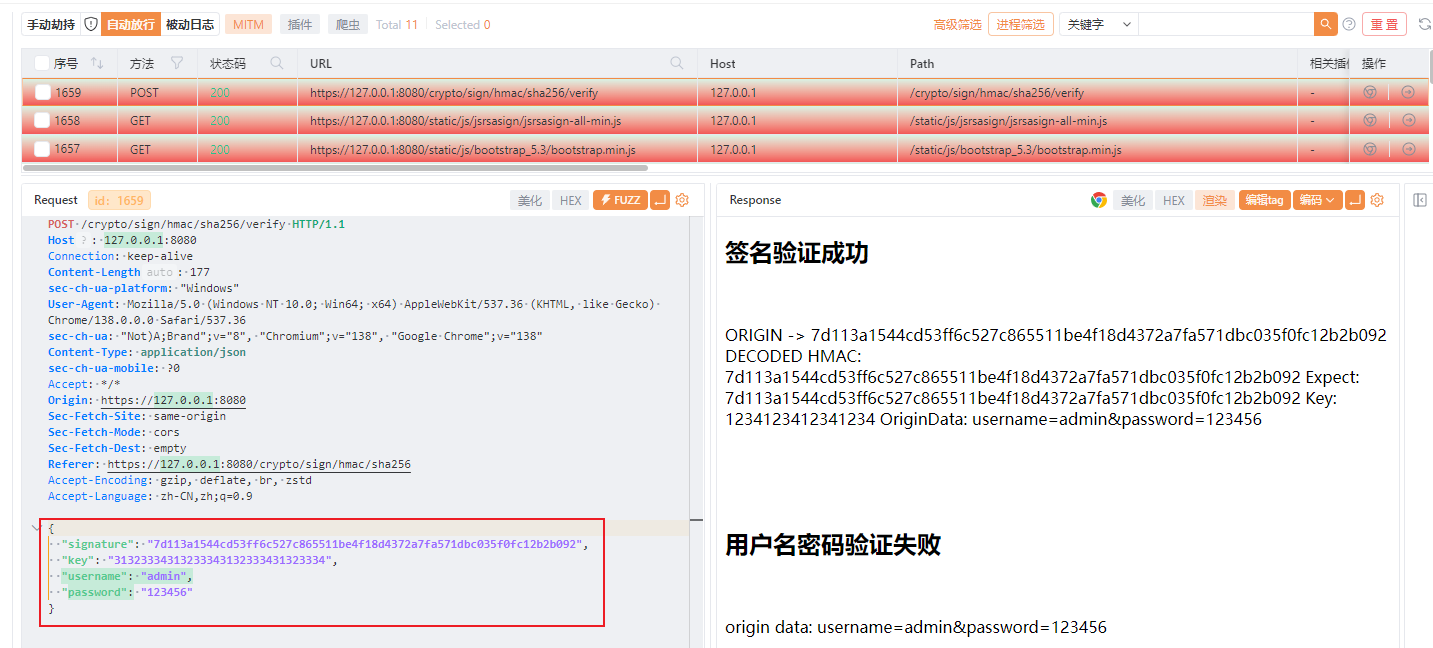This screenshot has width=1433, height=648.
Task: Collapse the right side panel
Action: (x=1419, y=200)
